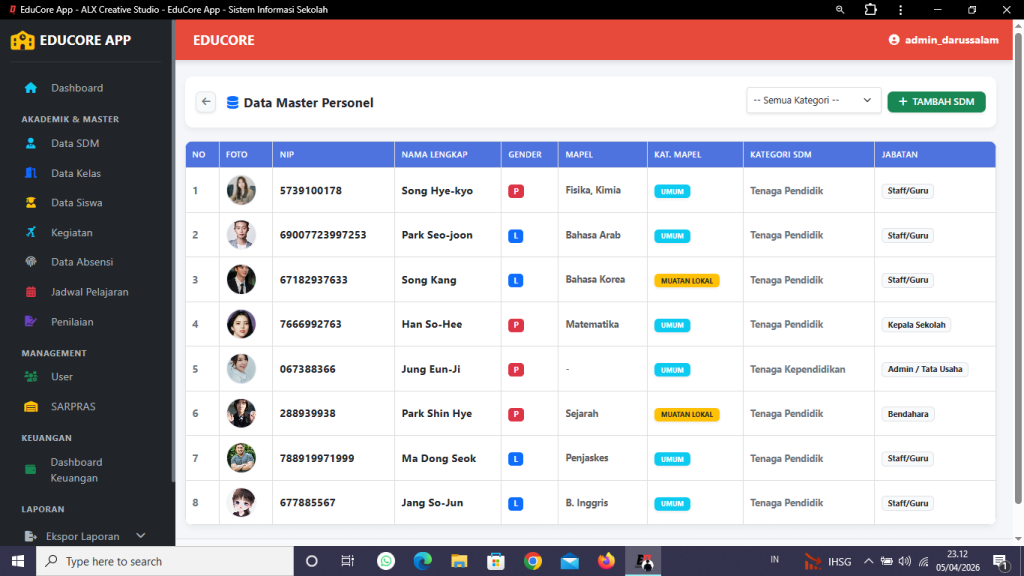Click the name Jang So-Jun
Screen dimensions: 1024x576
(x=432, y=502)
